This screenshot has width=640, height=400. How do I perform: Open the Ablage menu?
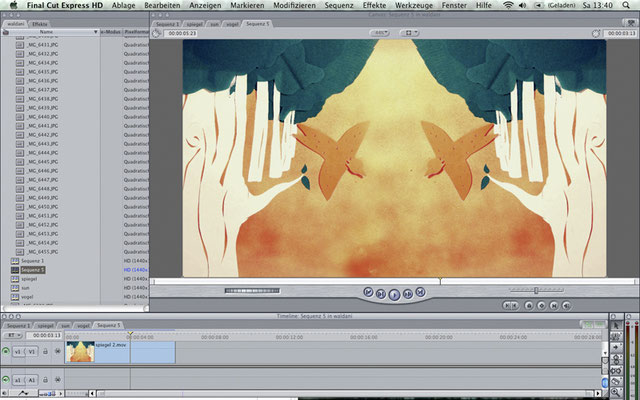[x=123, y=5]
